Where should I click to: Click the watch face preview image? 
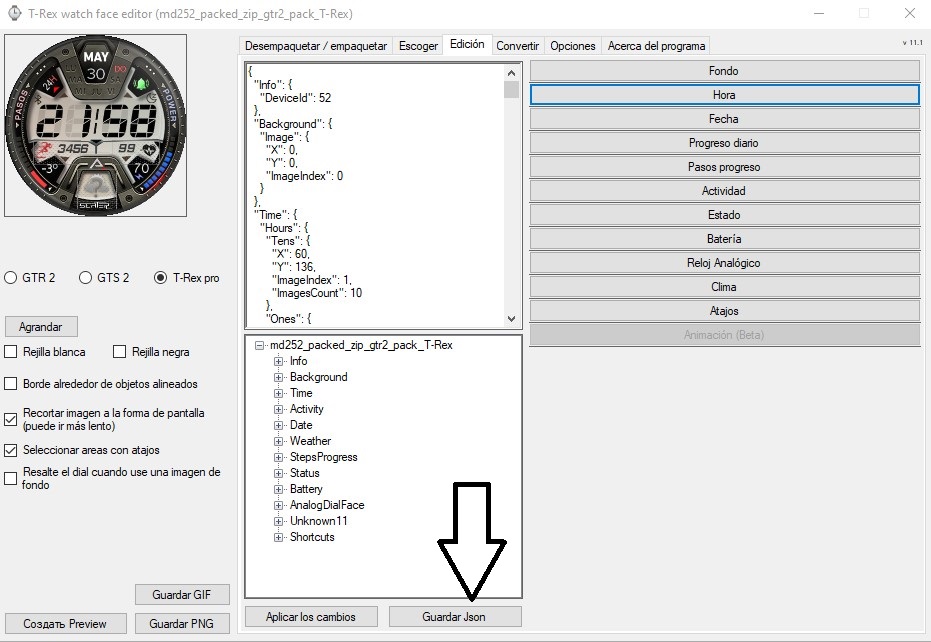click(96, 125)
